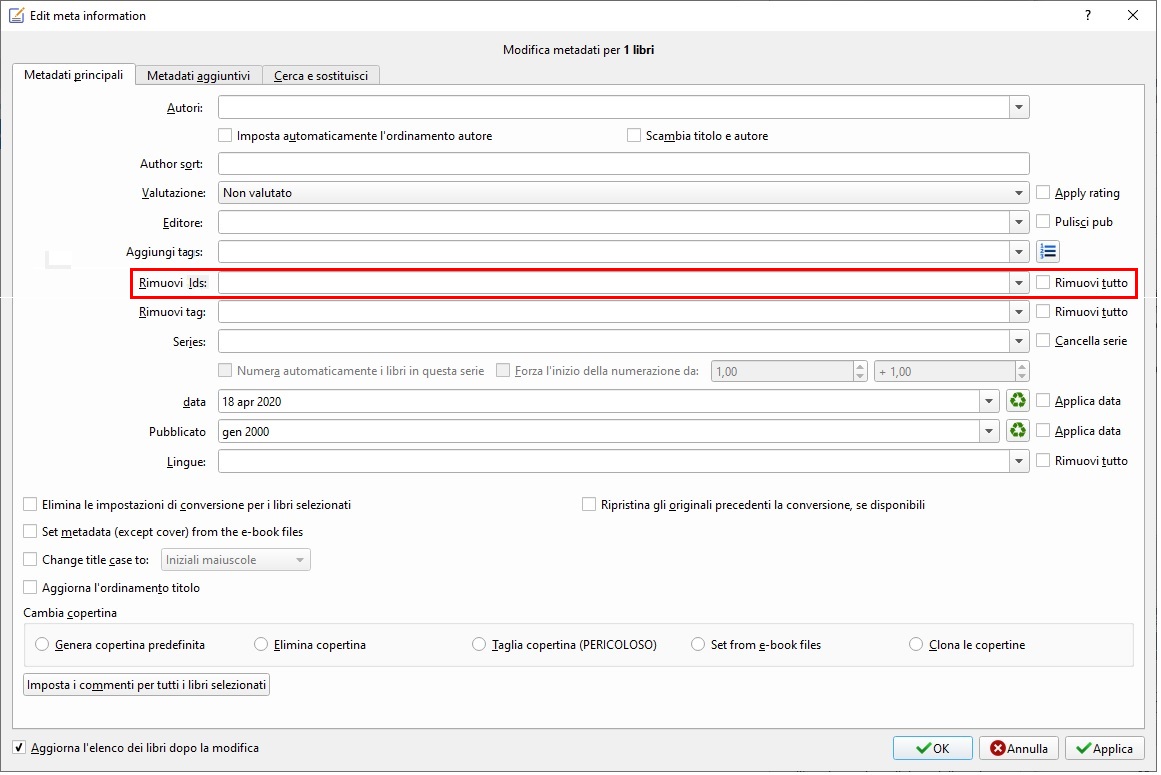Click the data field showing 18 apr 2020
1161x775 pixels.
(599, 401)
